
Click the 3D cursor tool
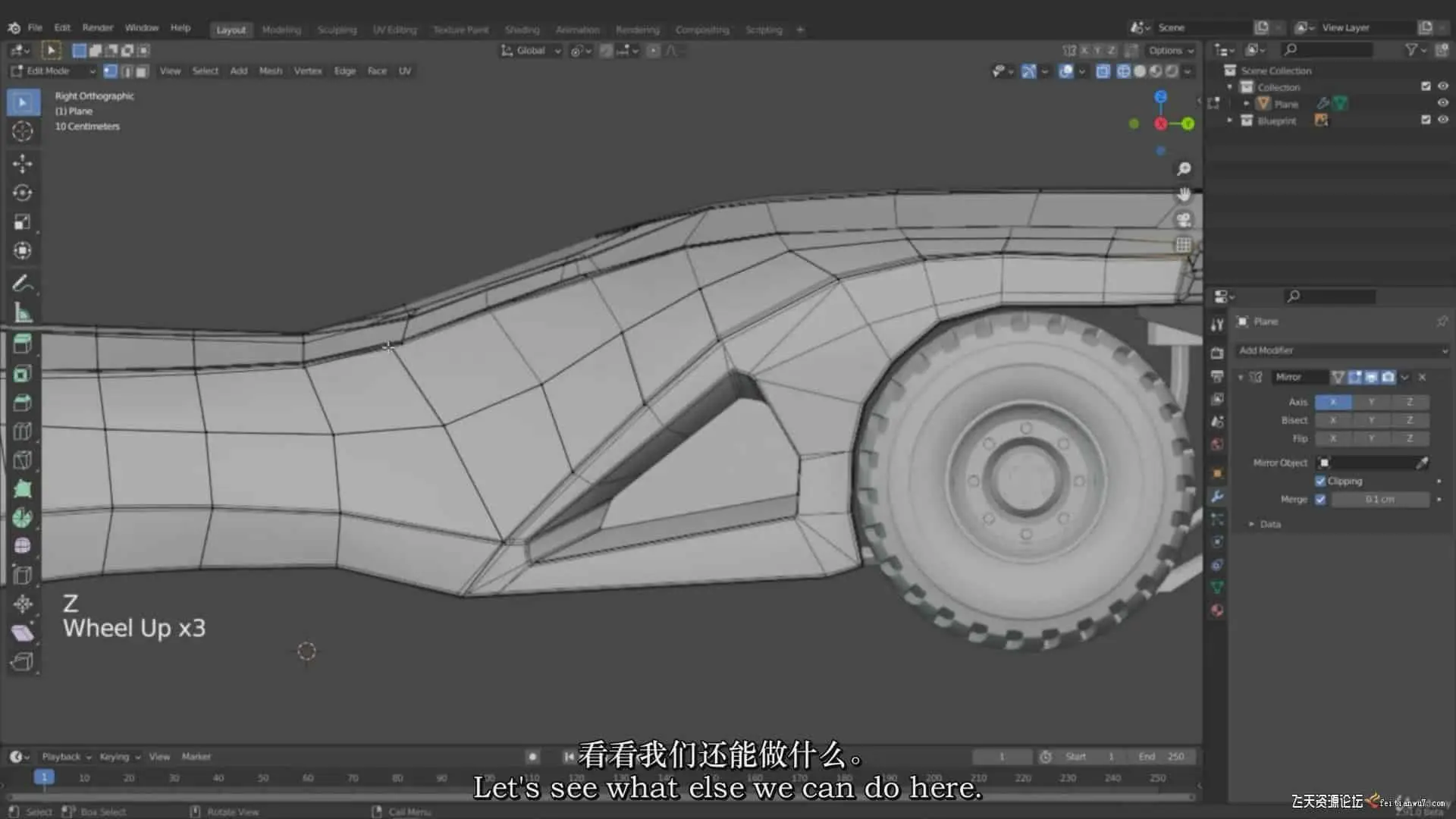pos(22,131)
